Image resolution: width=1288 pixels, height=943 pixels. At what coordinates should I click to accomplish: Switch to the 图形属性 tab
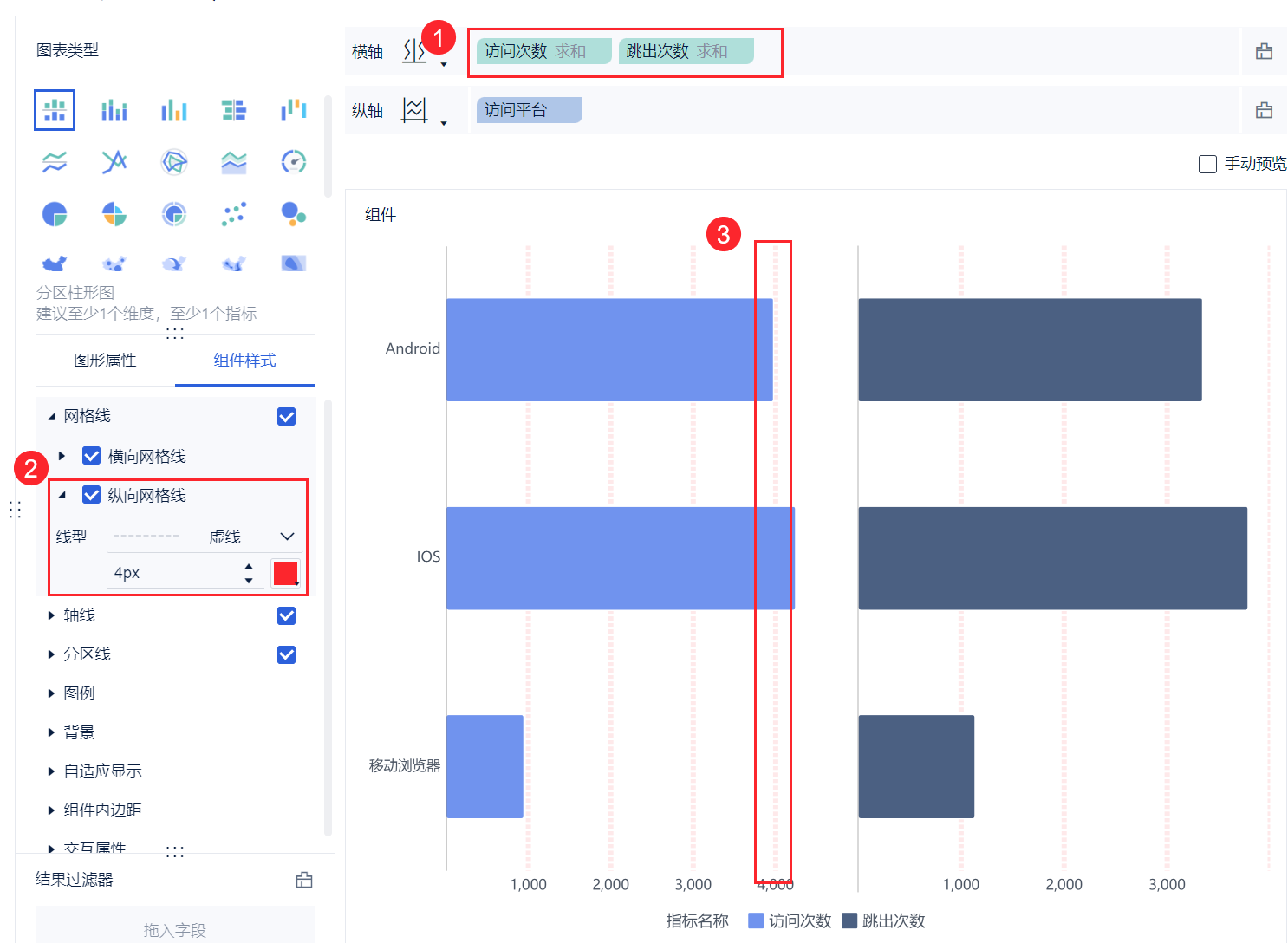pos(105,361)
